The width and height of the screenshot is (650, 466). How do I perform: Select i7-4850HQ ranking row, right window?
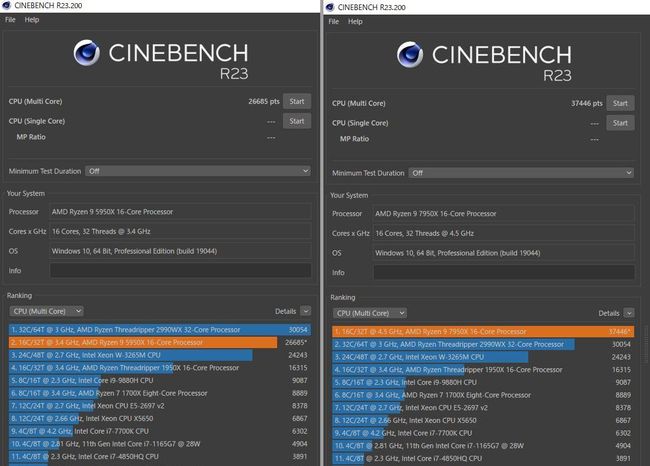[483, 458]
